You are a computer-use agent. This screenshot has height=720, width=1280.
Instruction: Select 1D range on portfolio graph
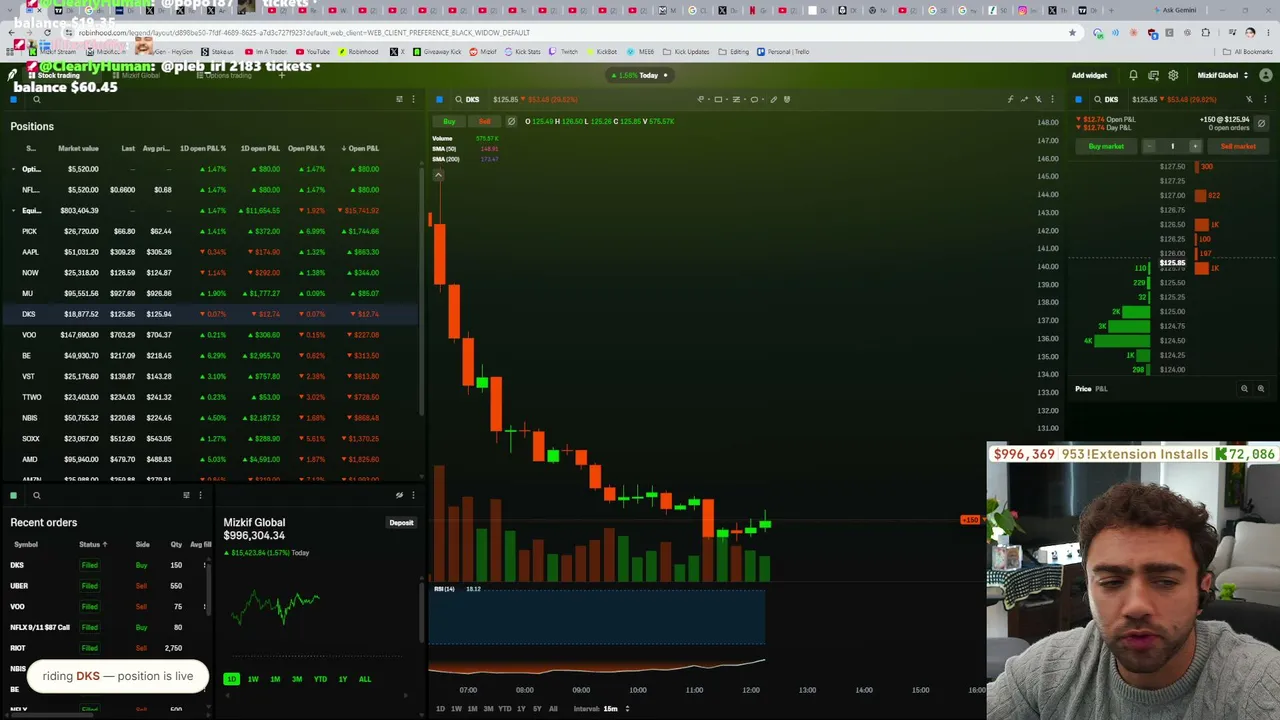(x=231, y=679)
